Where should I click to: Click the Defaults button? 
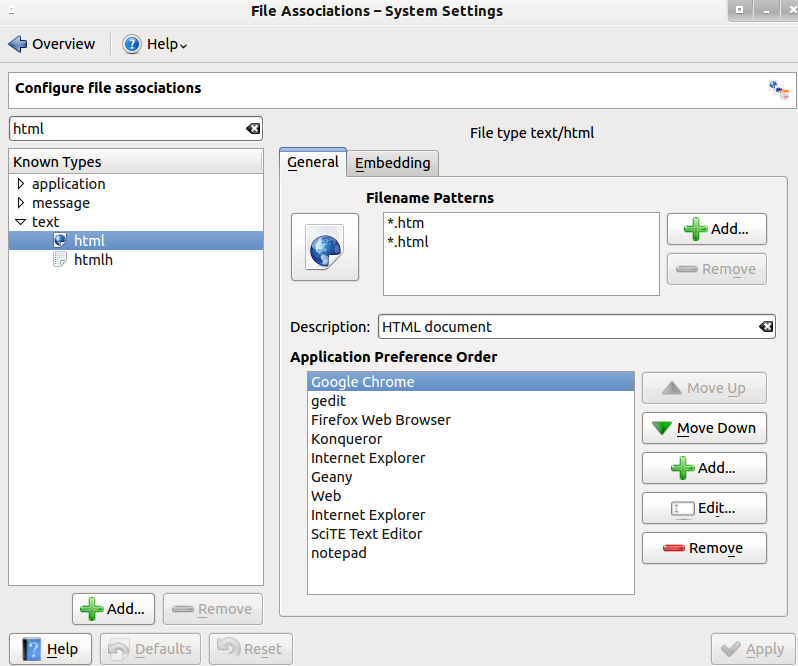click(150, 649)
